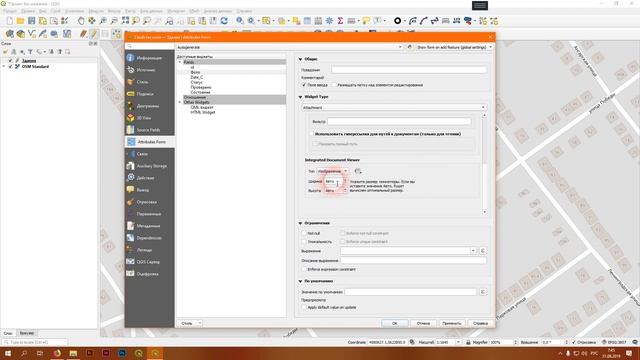Click the width spinbox in document viewer
The image size is (640, 360).
click(x=336, y=181)
